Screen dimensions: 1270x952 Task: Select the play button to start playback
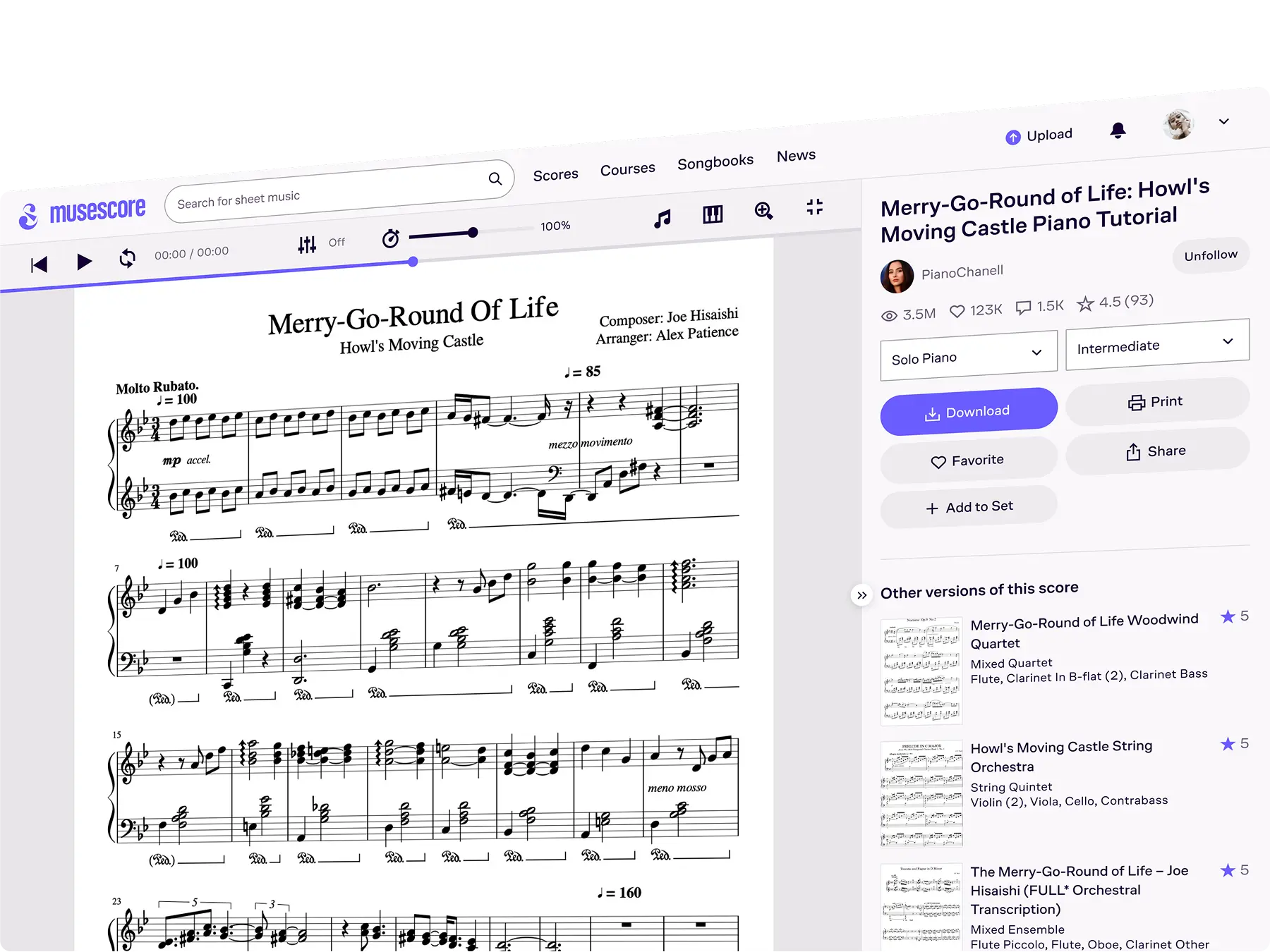(x=83, y=262)
